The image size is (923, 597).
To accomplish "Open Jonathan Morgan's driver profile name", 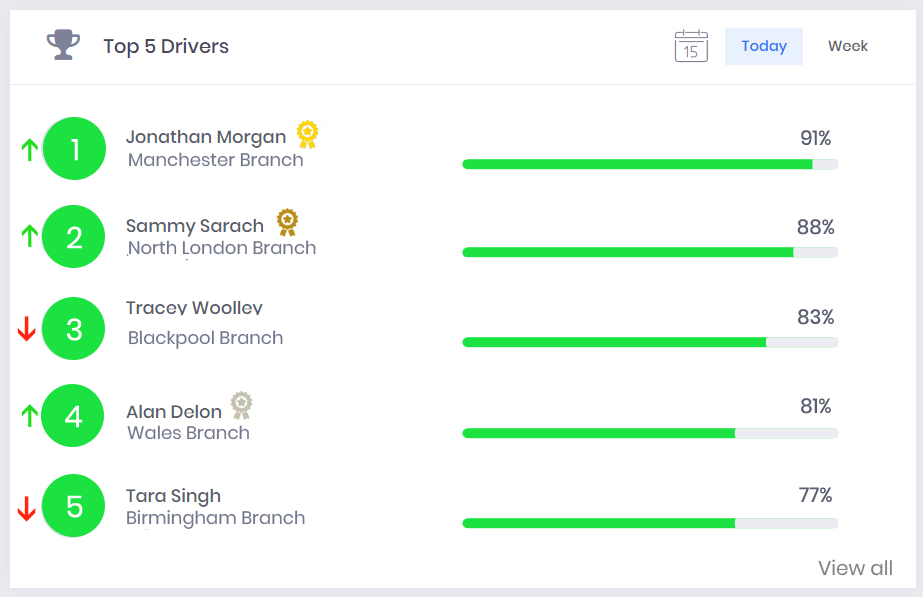I will coord(206,137).
